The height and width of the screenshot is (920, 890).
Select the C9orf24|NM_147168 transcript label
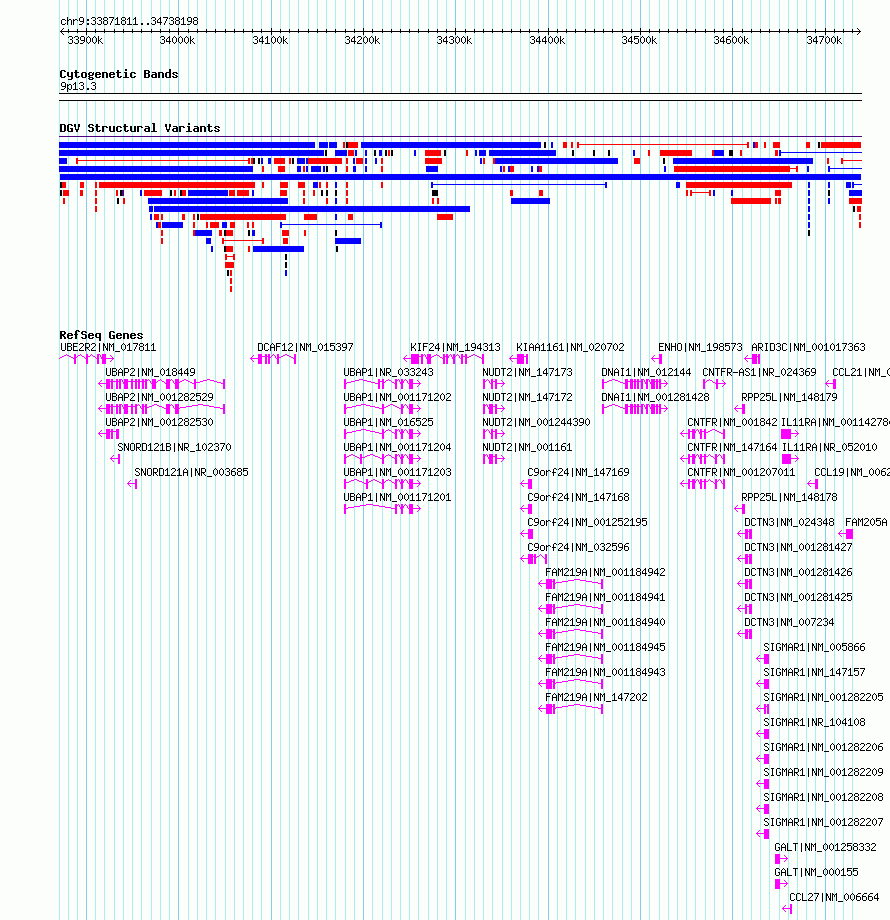(x=578, y=498)
